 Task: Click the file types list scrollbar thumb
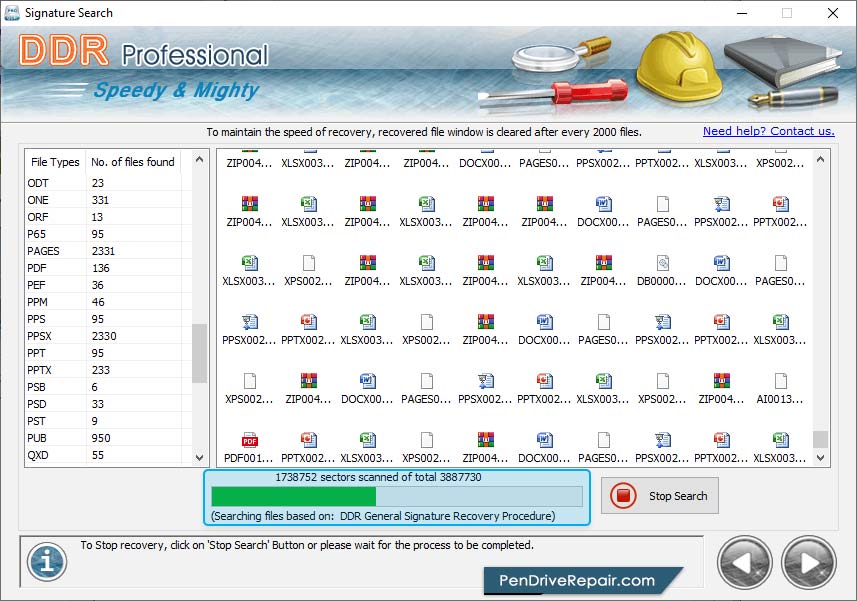coord(199,353)
